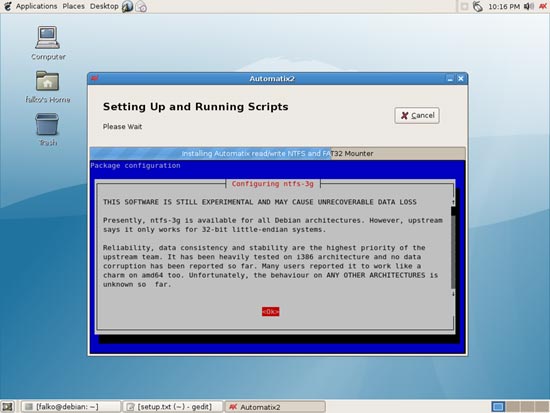Cancel the Automatix2 script run
Viewport: 550px width, 413px height.
click(417, 115)
